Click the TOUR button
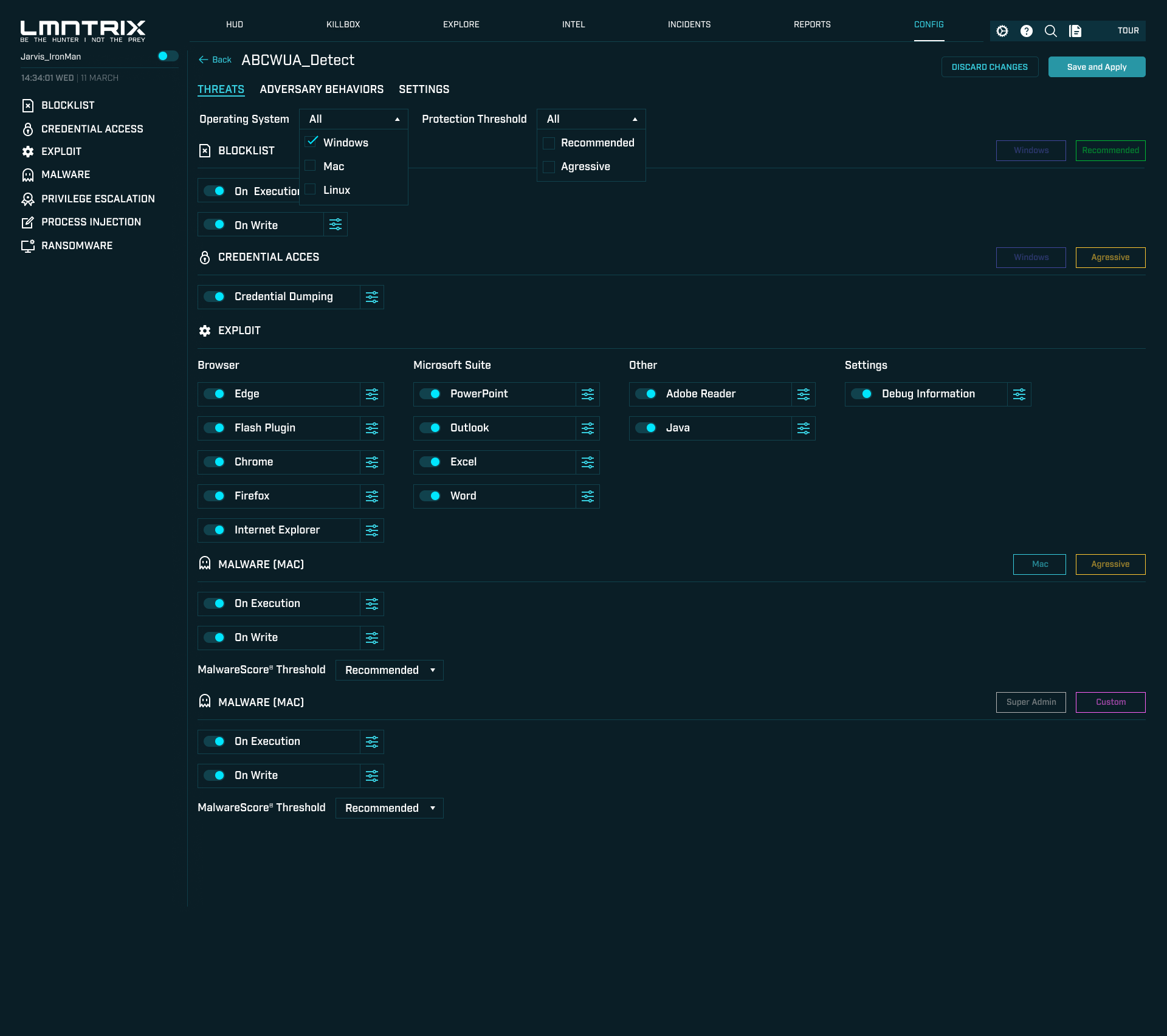Screen dimensions: 1167x1036 click(1128, 31)
